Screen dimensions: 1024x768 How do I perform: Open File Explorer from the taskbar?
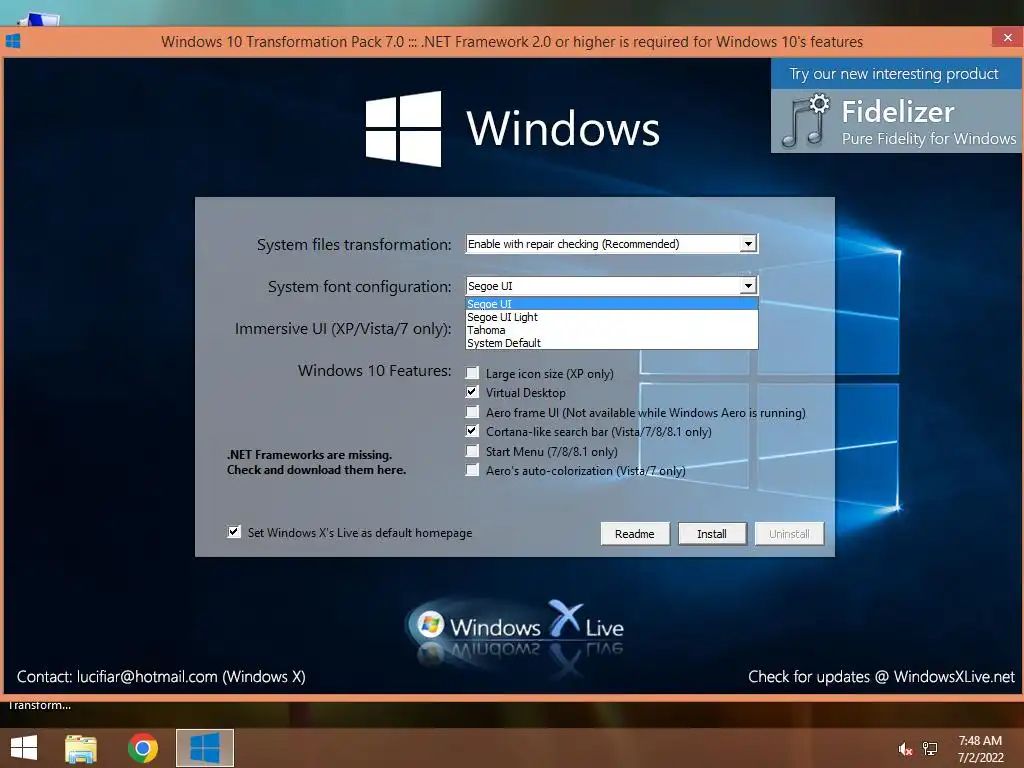click(81, 748)
